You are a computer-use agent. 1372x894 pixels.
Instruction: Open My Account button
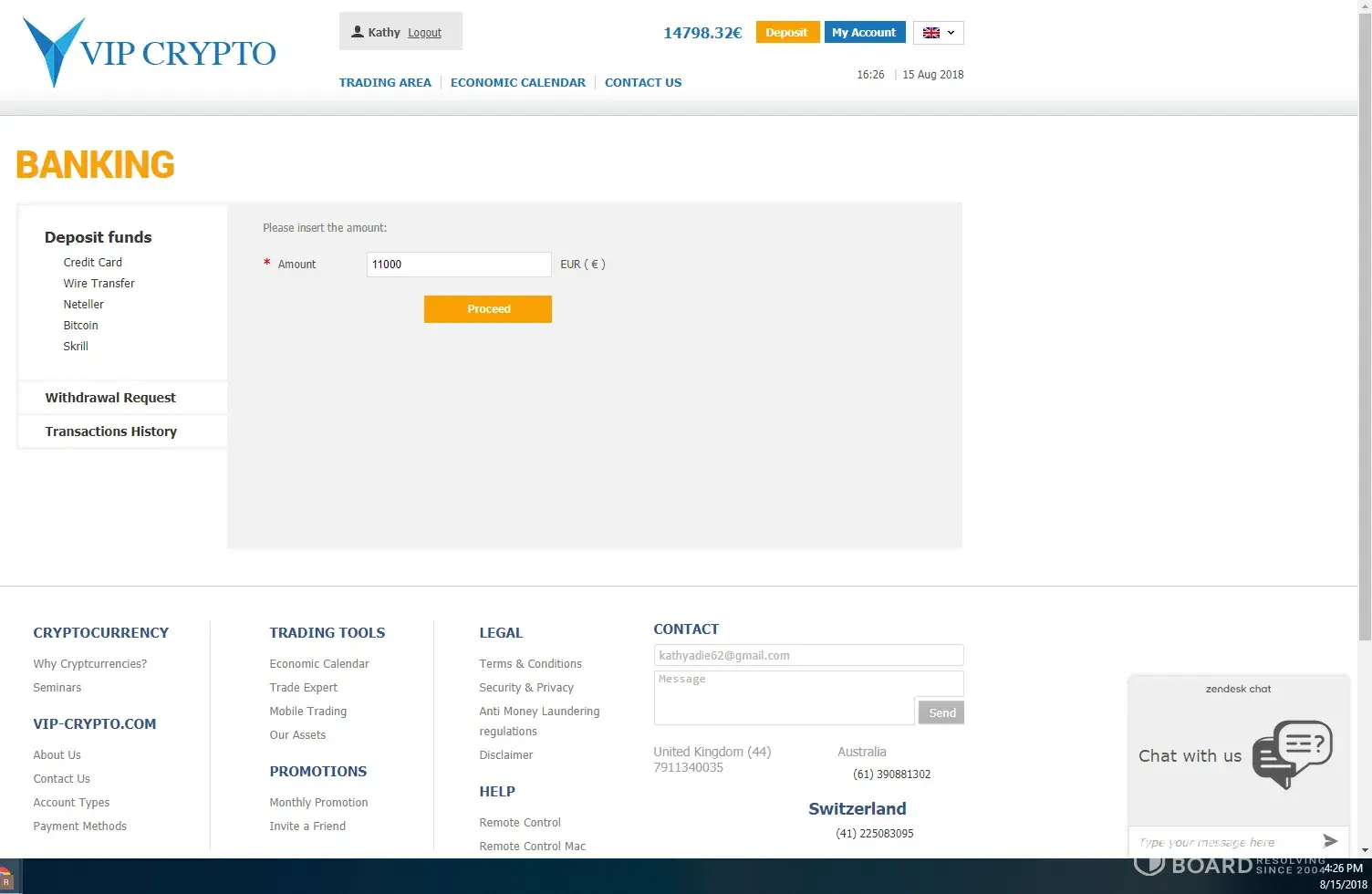(864, 32)
